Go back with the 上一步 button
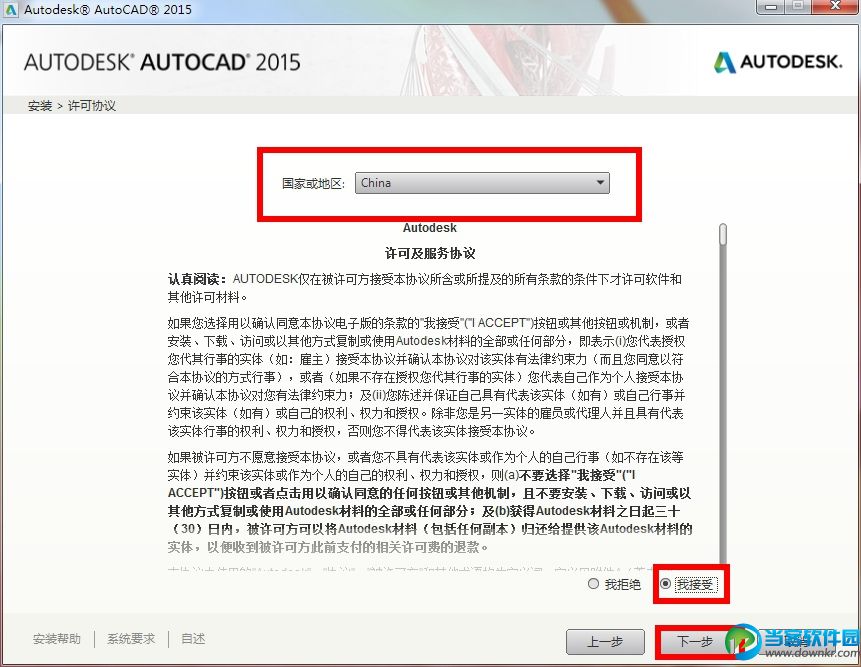Image resolution: width=861 pixels, height=667 pixels. (x=605, y=641)
